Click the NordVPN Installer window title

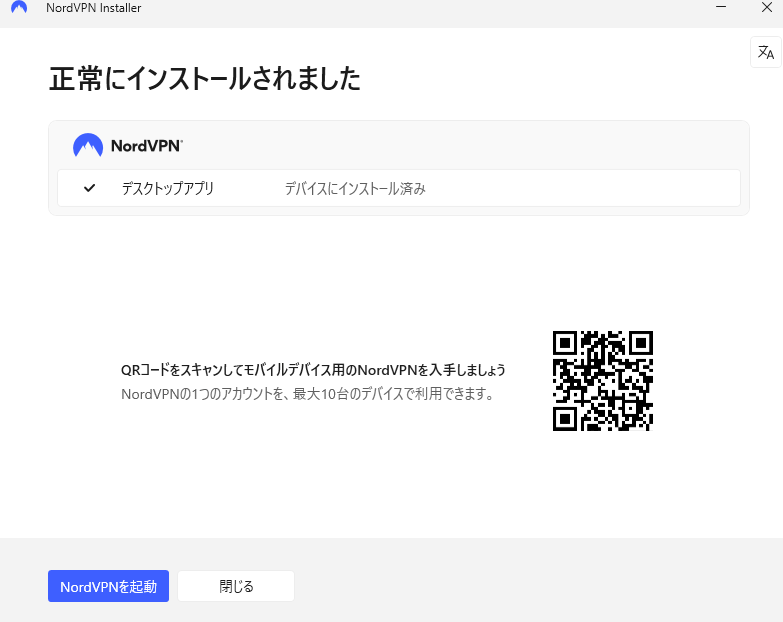[93, 8]
